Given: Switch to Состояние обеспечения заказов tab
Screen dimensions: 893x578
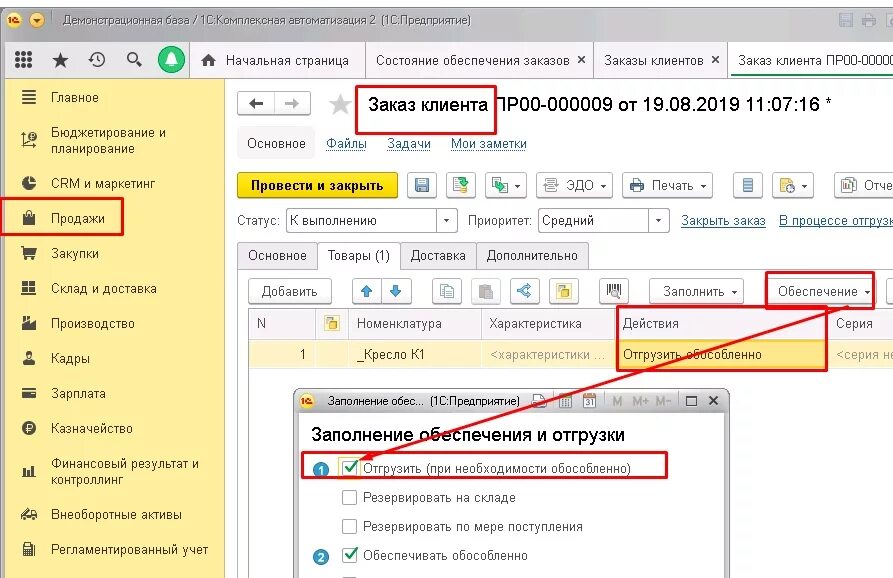Looking at the screenshot, I should [x=472, y=60].
